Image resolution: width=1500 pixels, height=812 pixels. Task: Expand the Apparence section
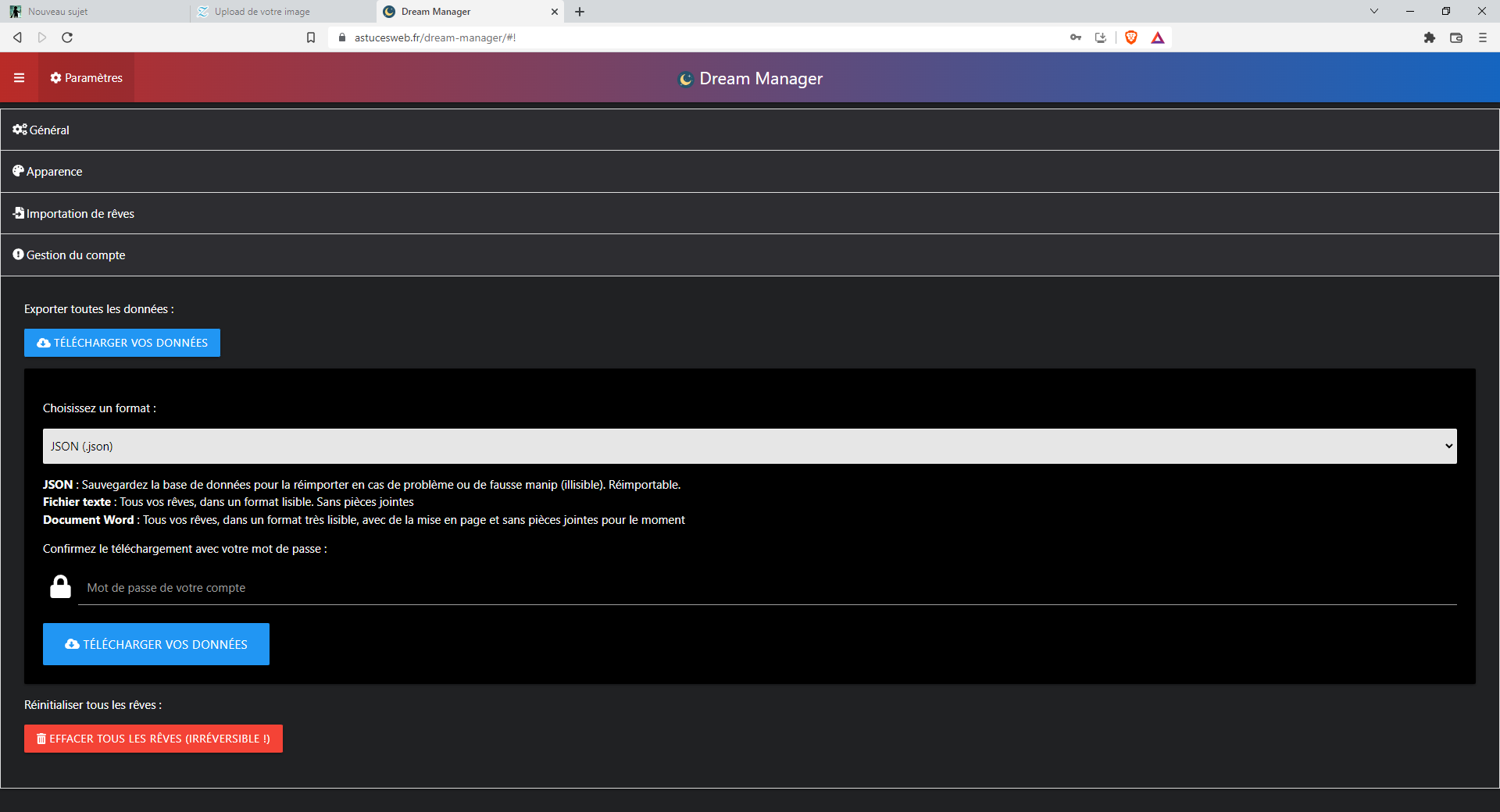pos(750,172)
